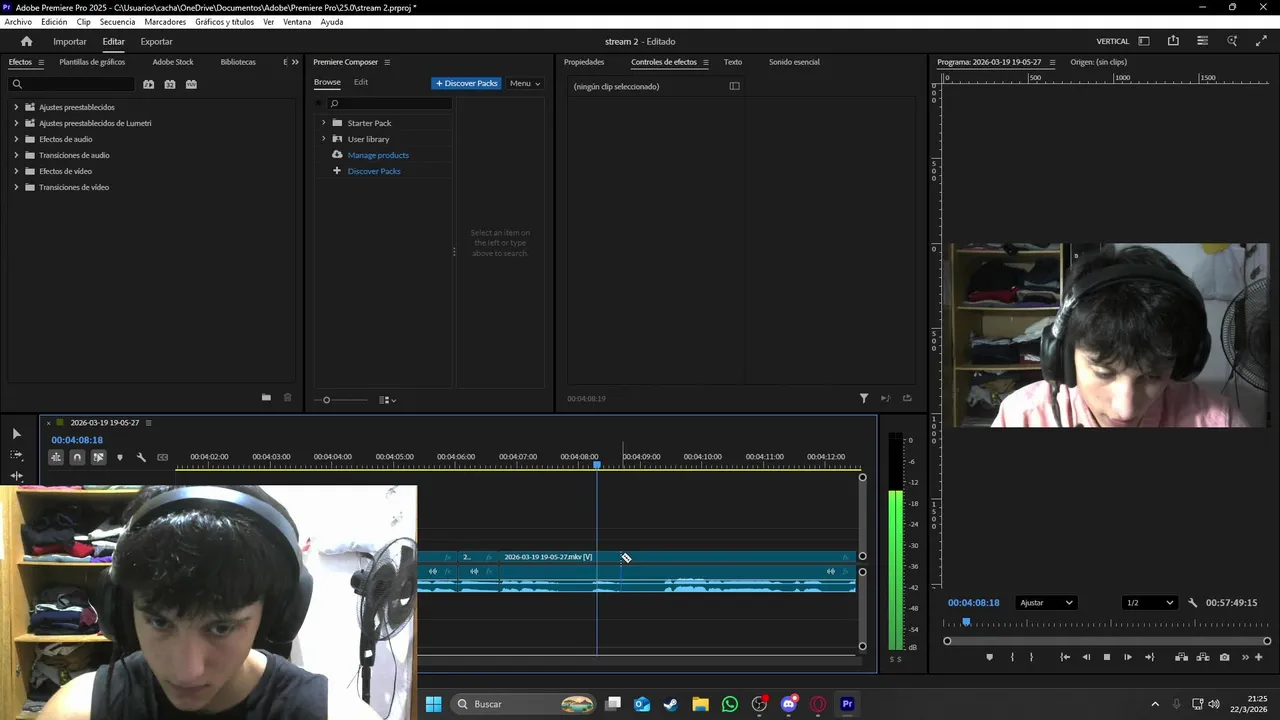Add a marker in the timeline

(x=120, y=457)
